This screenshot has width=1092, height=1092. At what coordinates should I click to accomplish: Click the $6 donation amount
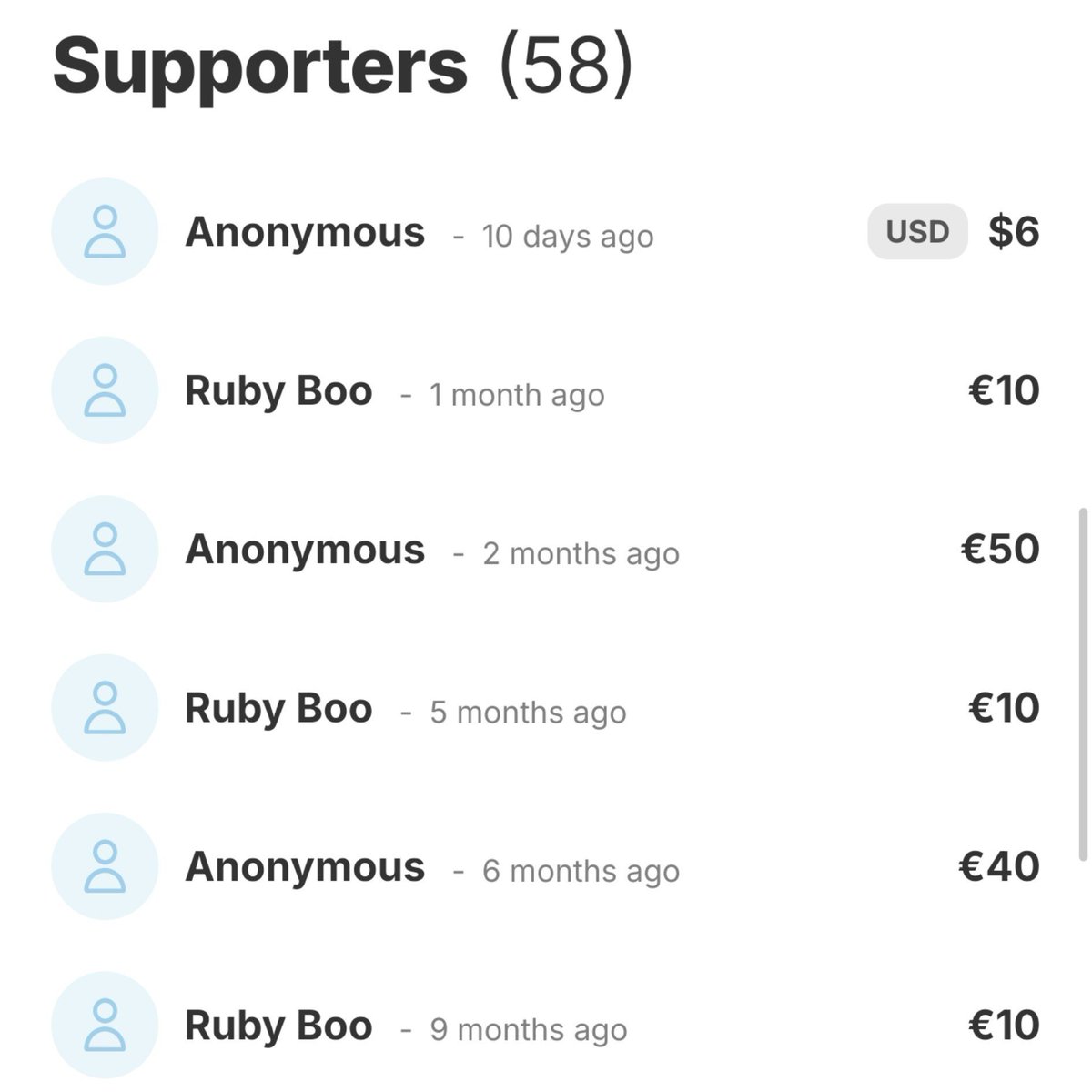click(x=1014, y=232)
